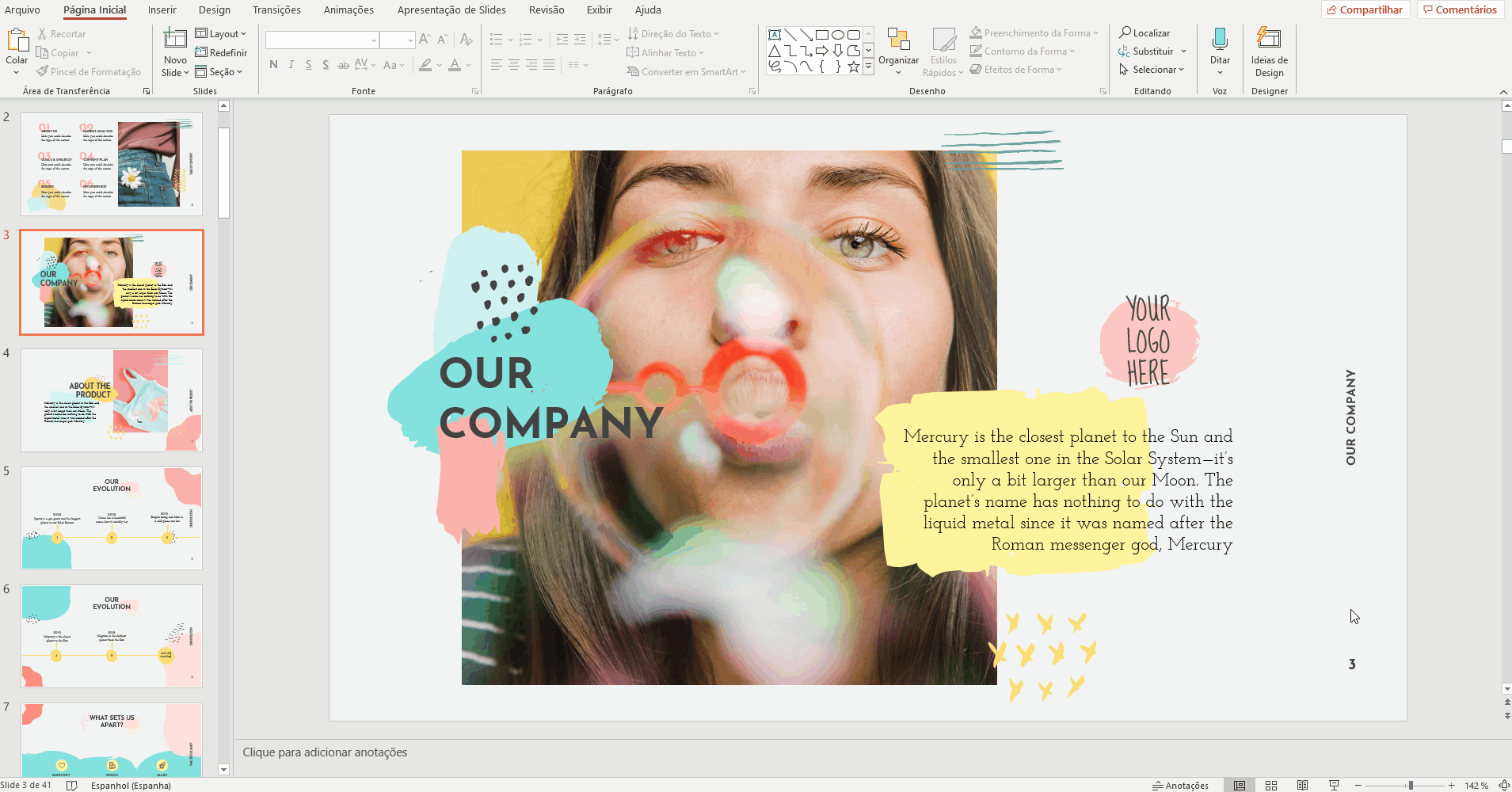
Task: Select normal view button
Action: pyautogui.click(x=1240, y=786)
